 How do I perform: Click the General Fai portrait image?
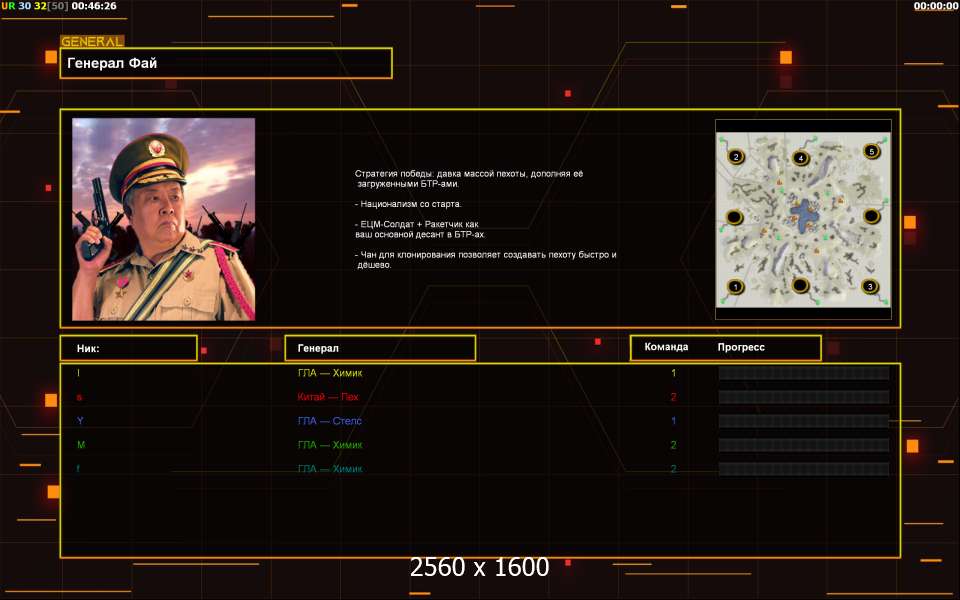coord(163,219)
